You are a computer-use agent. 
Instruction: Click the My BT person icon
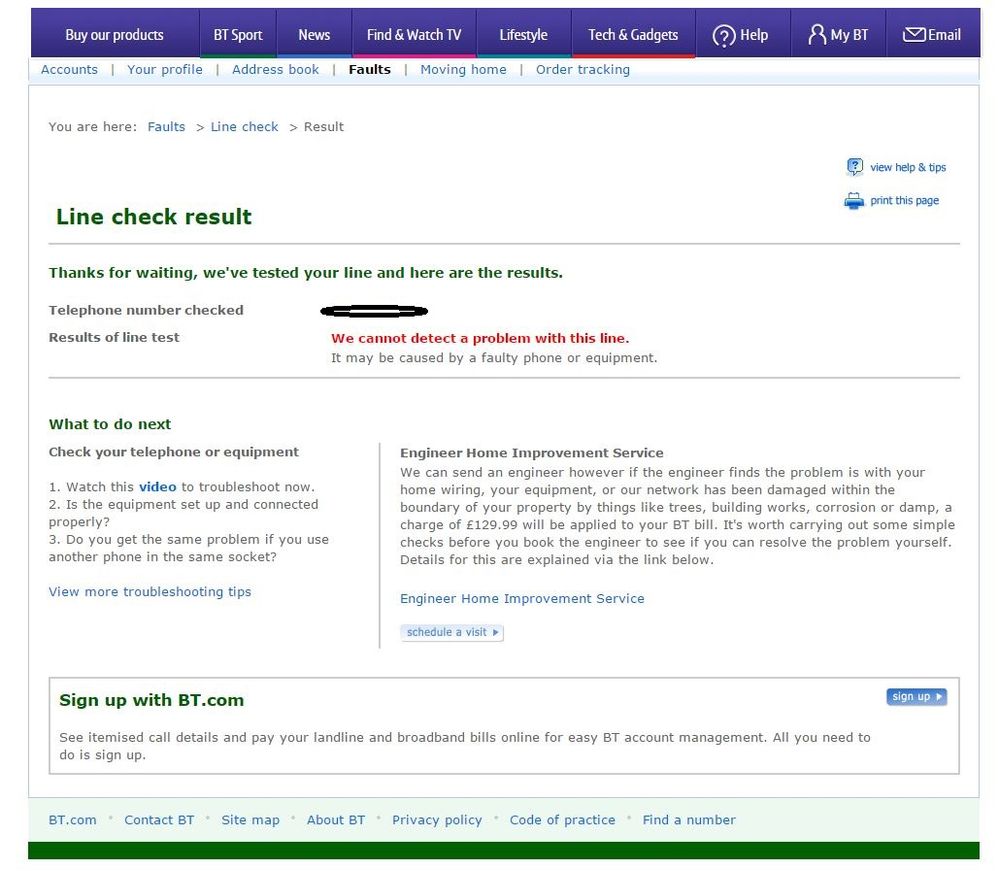[x=817, y=34]
